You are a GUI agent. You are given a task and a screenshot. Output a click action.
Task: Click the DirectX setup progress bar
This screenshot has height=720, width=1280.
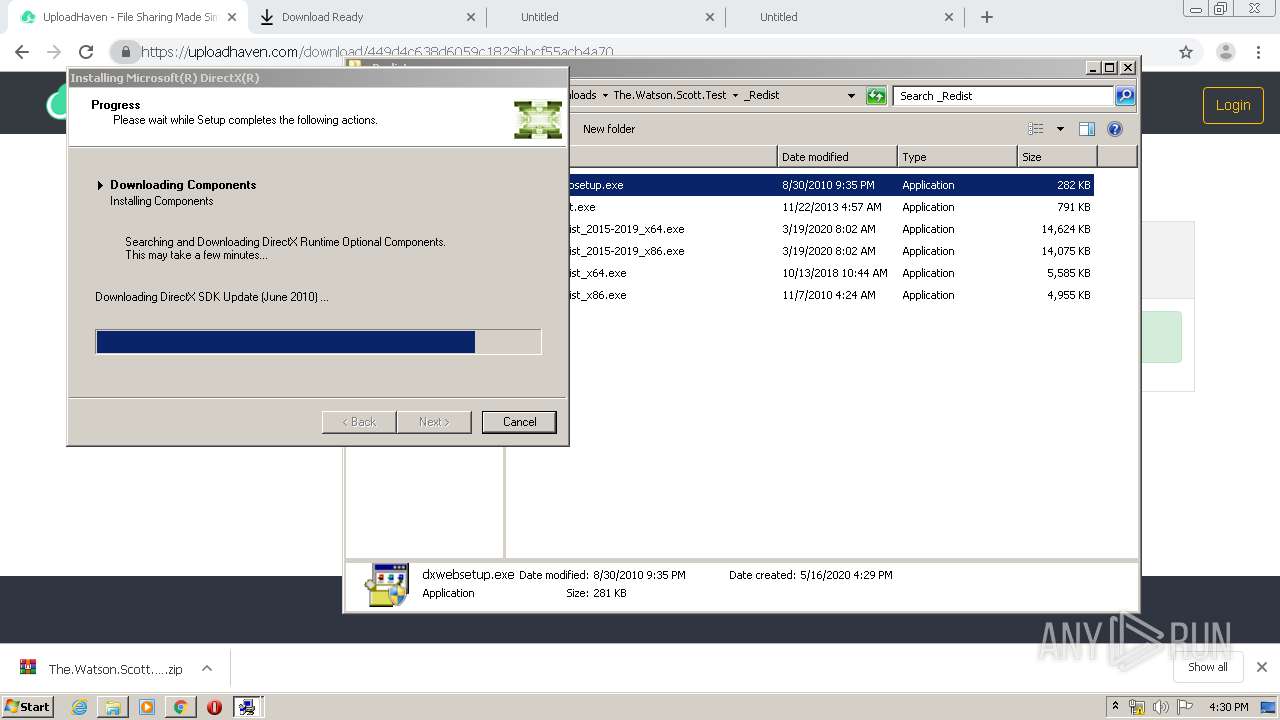(x=318, y=342)
